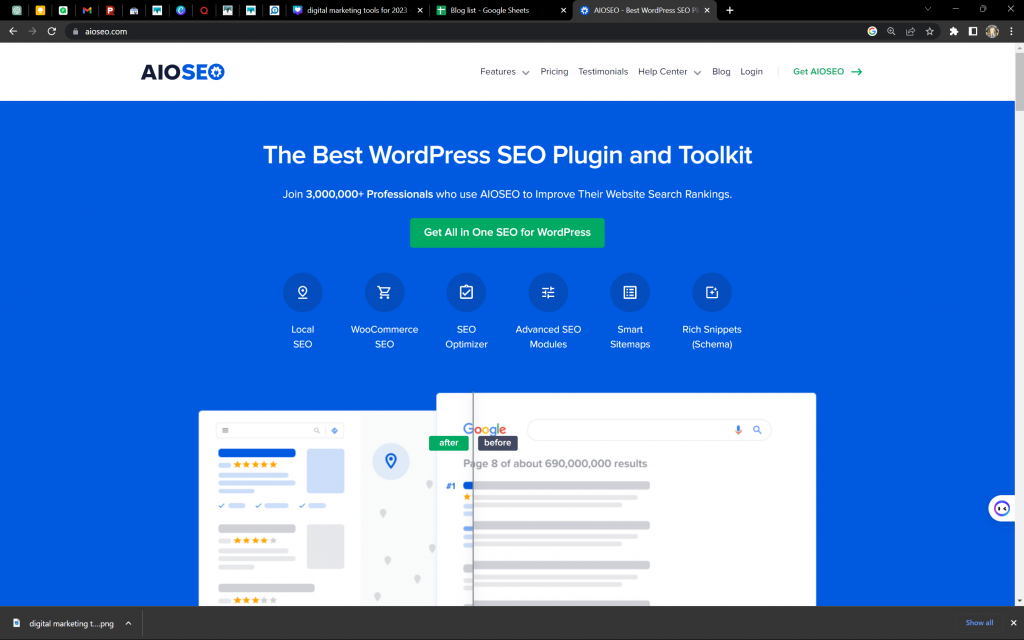
Task: Click the Chrome profile avatar
Action: [992, 31]
